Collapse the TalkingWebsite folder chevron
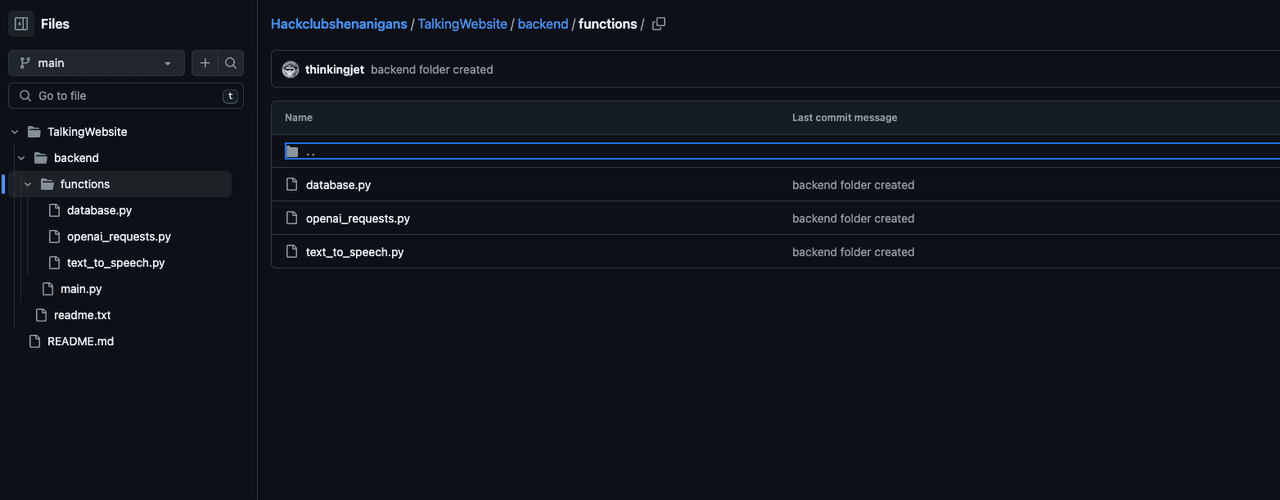The height and width of the screenshot is (500, 1280). pyautogui.click(x=15, y=132)
